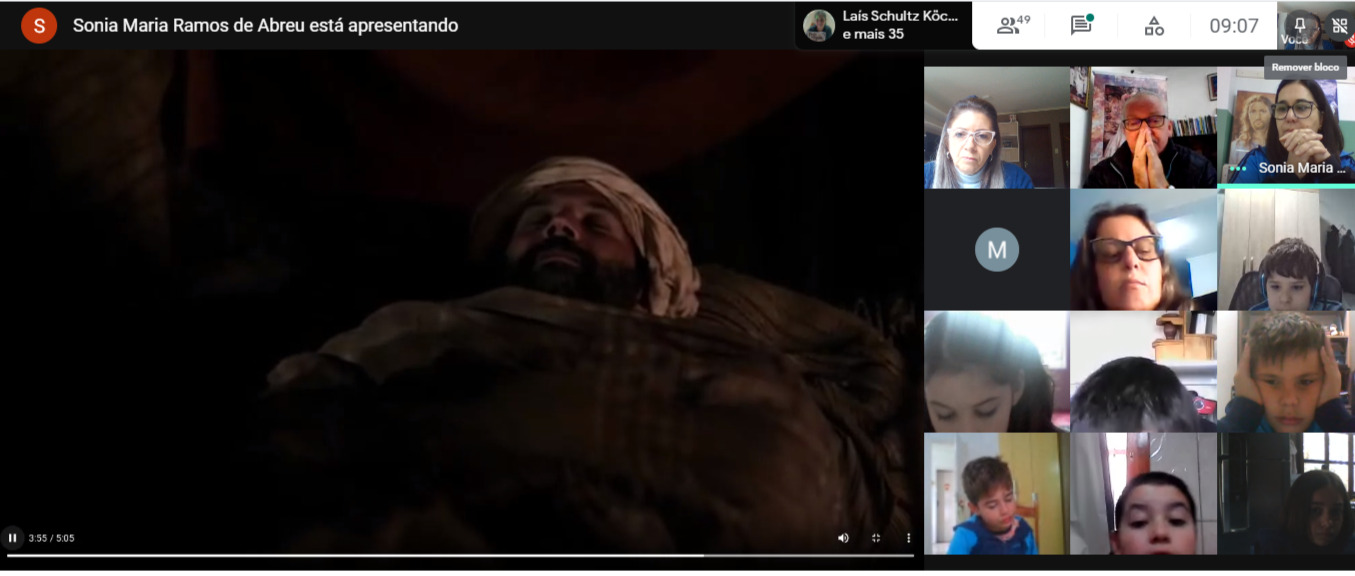Image resolution: width=1355 pixels, height=576 pixels.
Task: Click the meeting clock showing 09:07
Action: (x=1234, y=26)
